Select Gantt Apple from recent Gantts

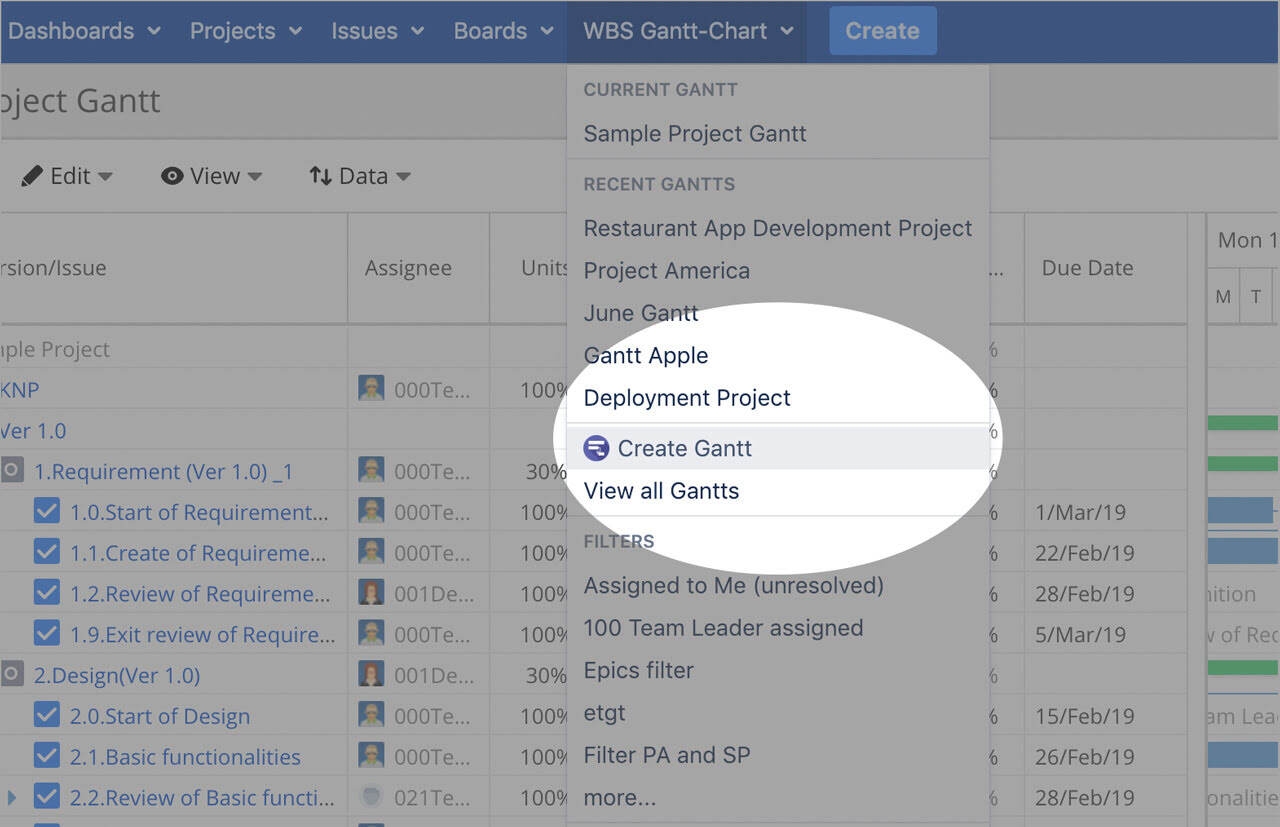645,355
